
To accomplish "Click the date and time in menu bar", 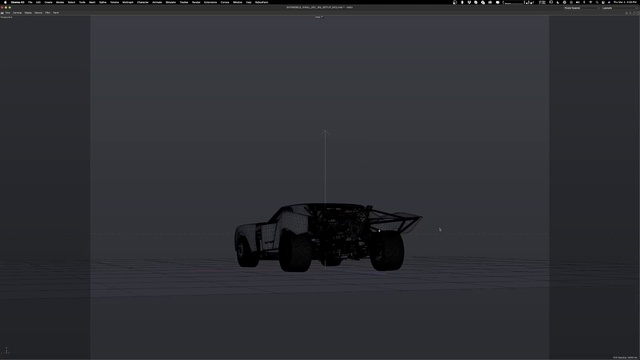I will 625,2.
